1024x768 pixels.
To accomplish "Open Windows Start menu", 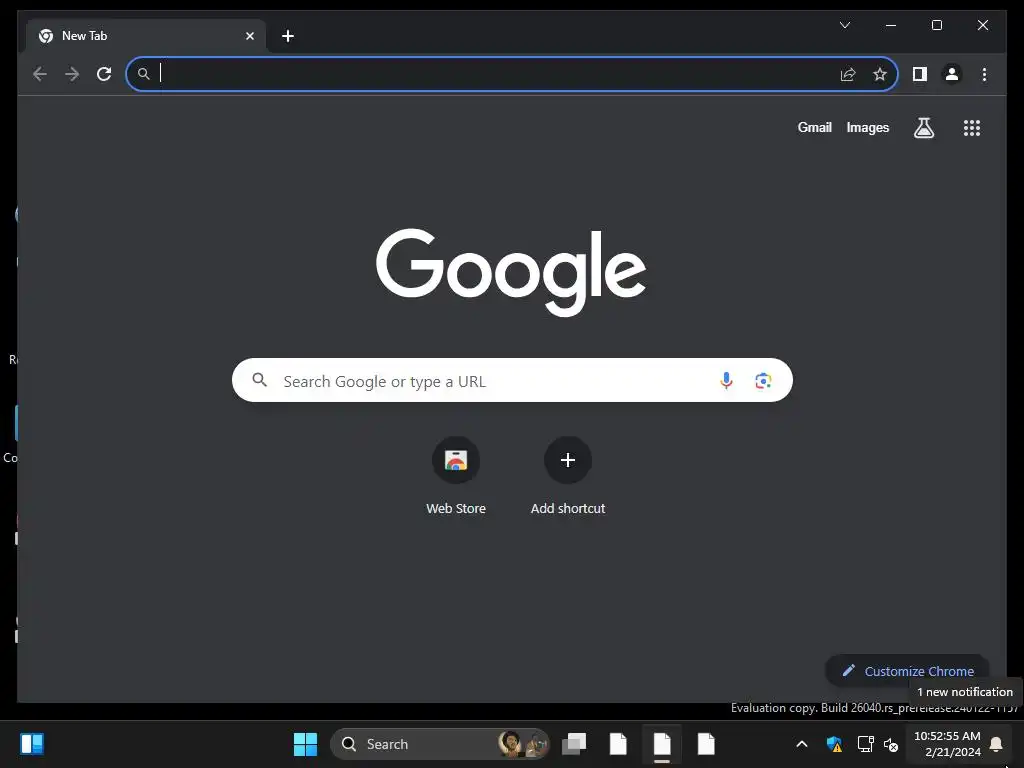I will 305,744.
